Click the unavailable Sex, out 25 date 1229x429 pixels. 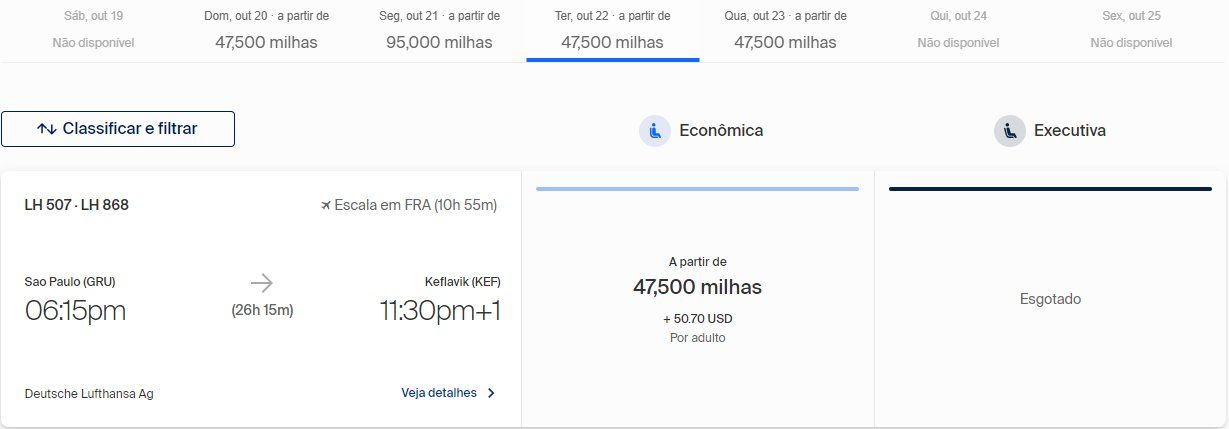[x=1131, y=30]
